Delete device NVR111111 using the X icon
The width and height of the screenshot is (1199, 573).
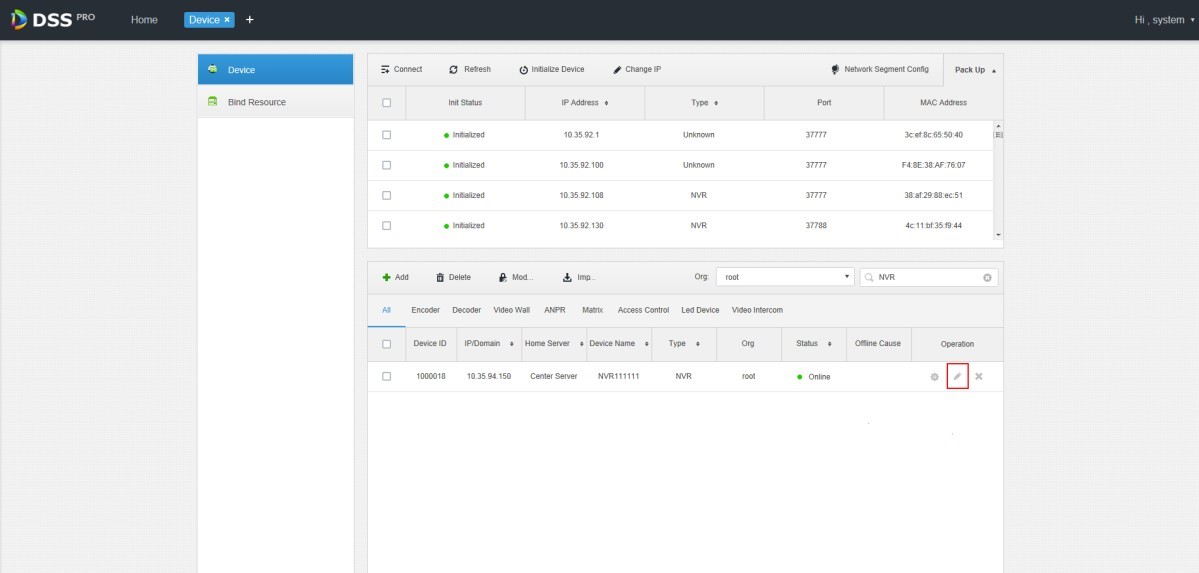(x=979, y=376)
